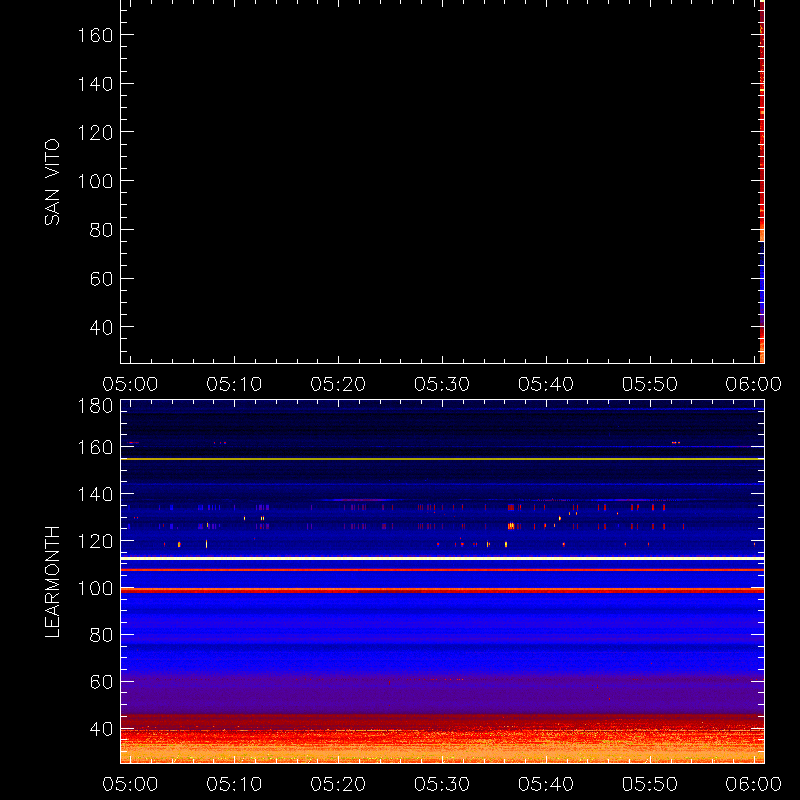Select the 120 label on SAN VITO axis

point(95,133)
